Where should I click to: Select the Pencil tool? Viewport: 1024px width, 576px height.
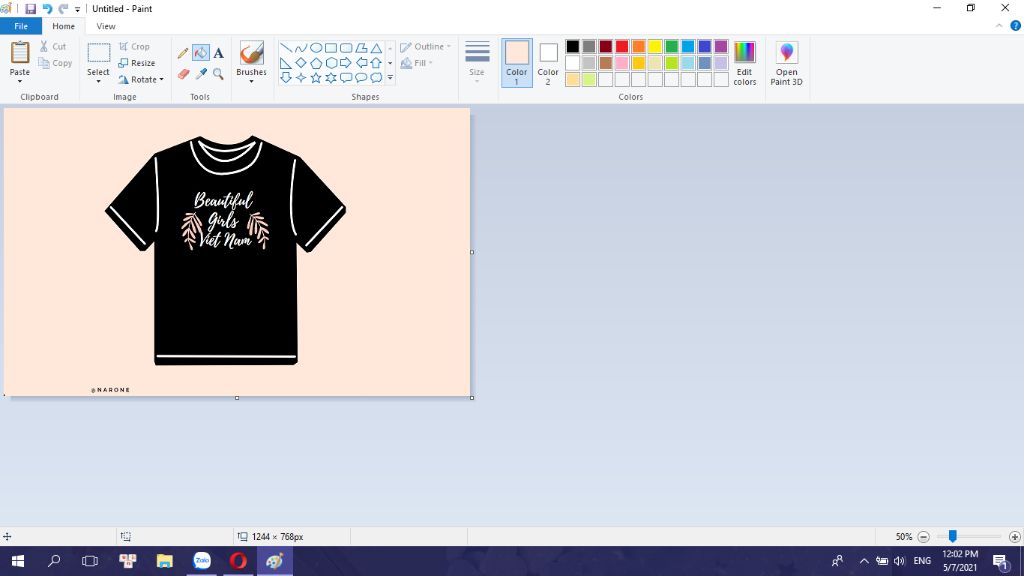click(183, 53)
